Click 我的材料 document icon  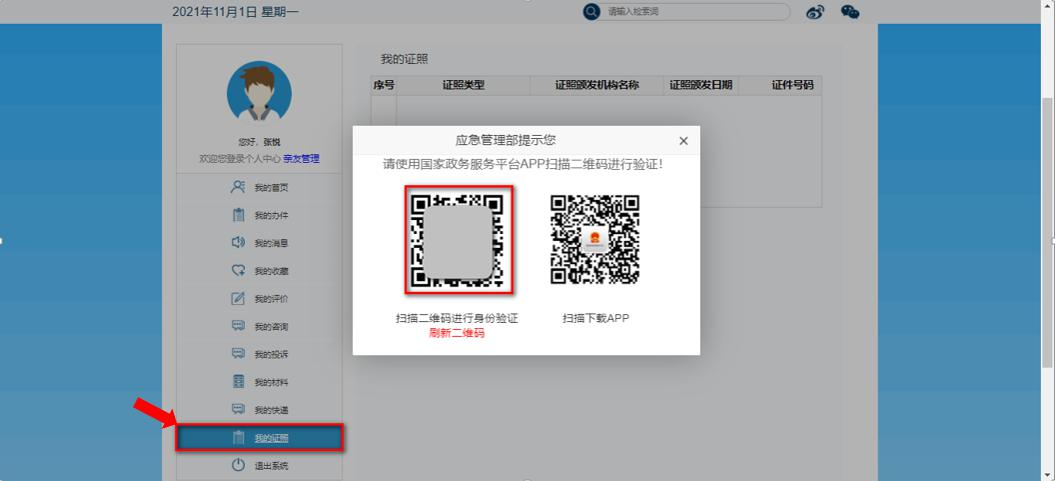tap(238, 381)
